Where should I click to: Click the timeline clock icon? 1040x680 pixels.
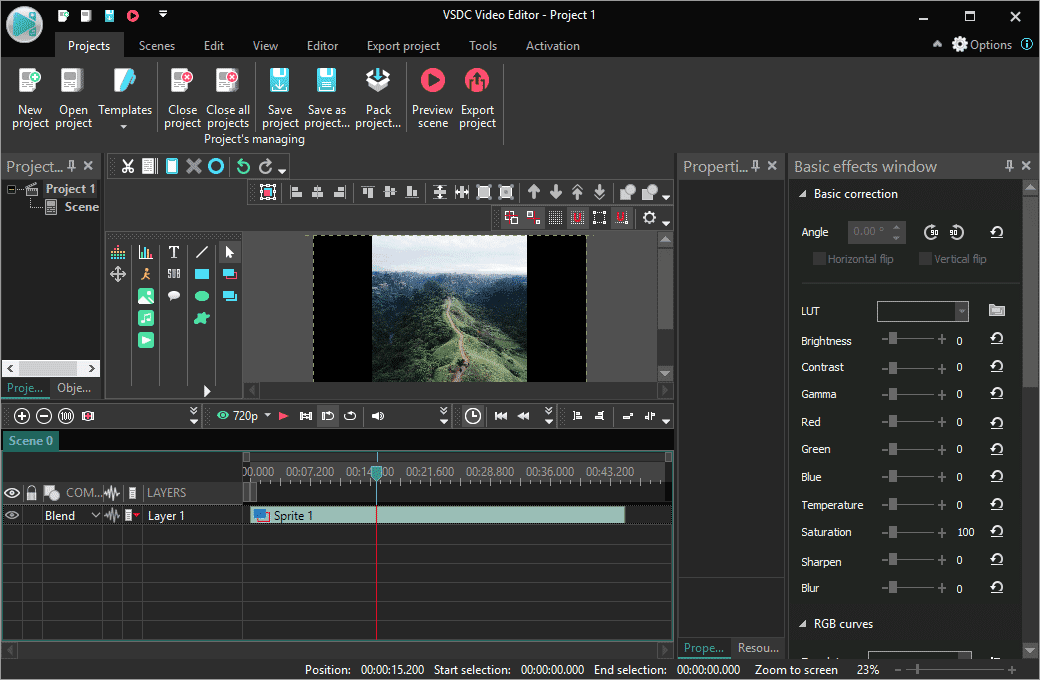pos(472,416)
